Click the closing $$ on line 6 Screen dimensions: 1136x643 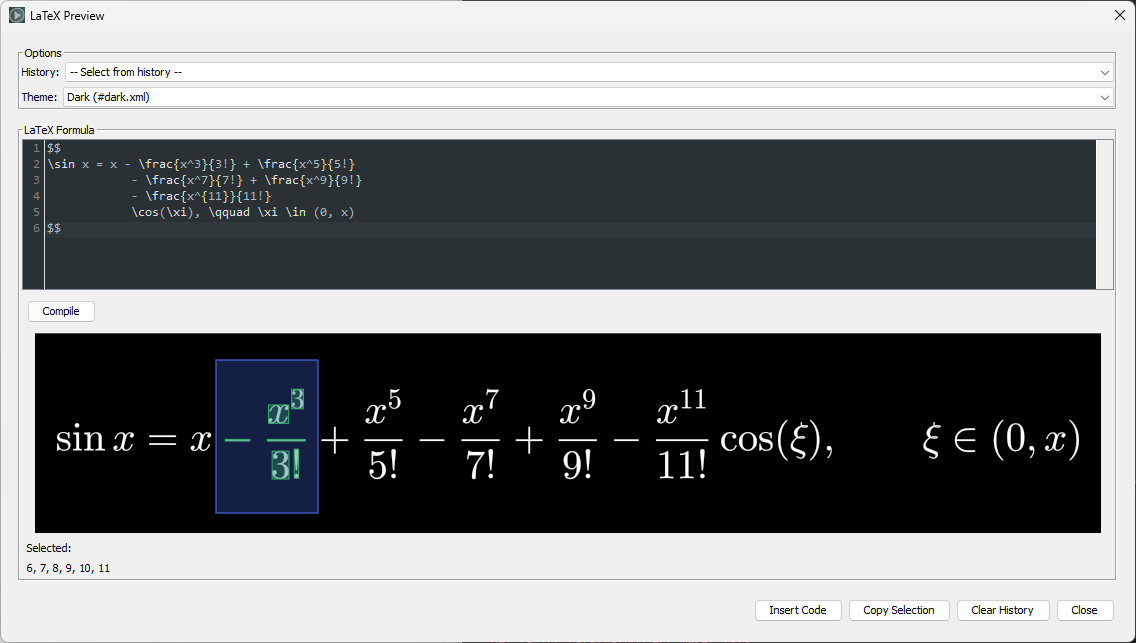pos(54,228)
